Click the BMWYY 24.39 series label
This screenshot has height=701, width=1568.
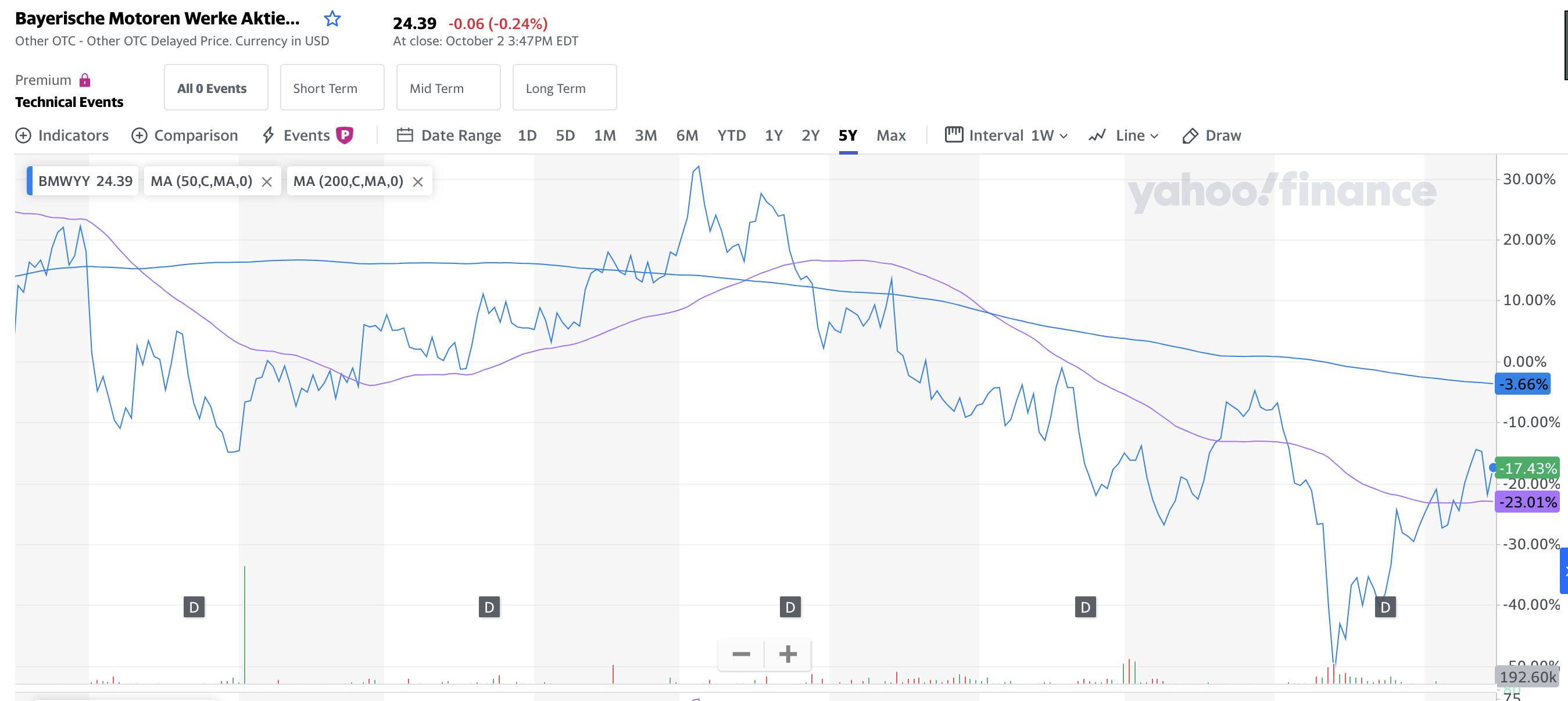pyautogui.click(x=85, y=181)
